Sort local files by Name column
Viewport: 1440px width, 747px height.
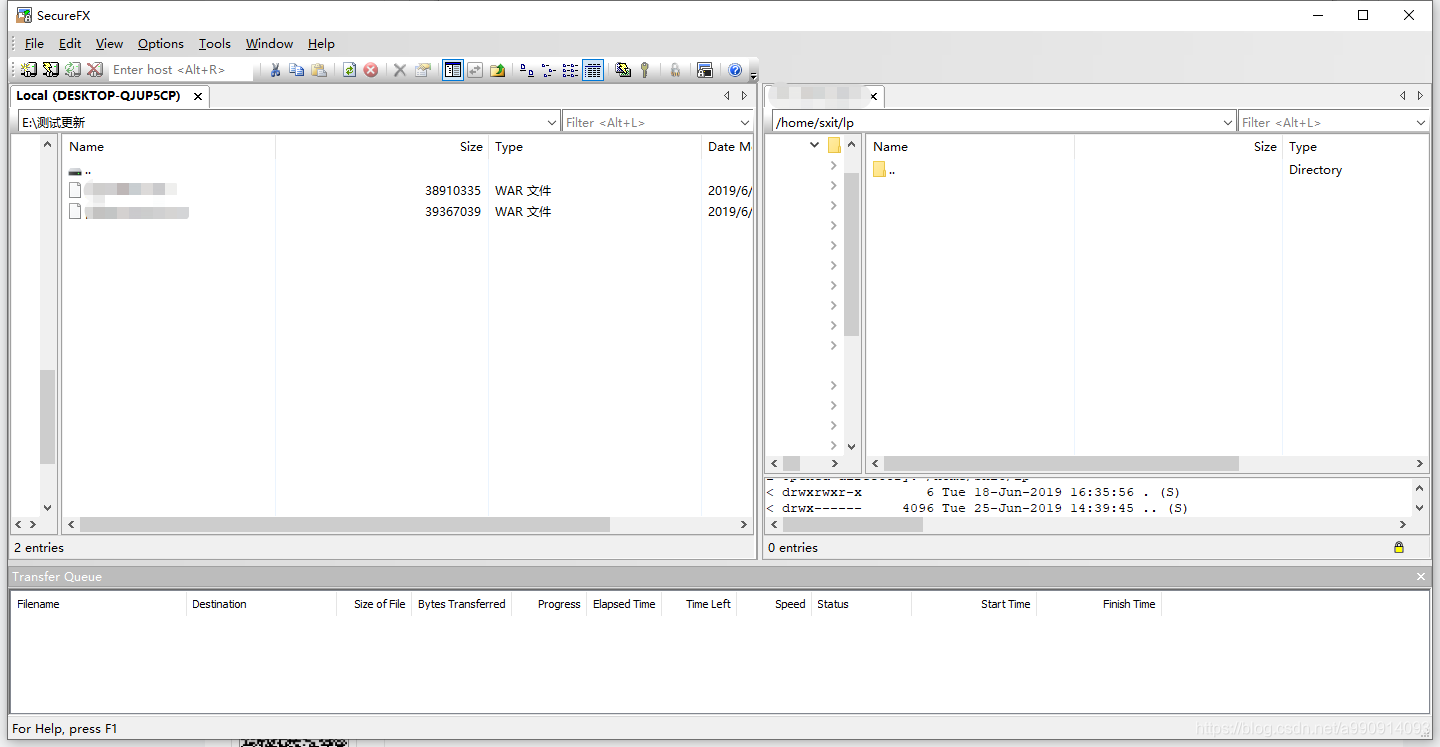170,146
